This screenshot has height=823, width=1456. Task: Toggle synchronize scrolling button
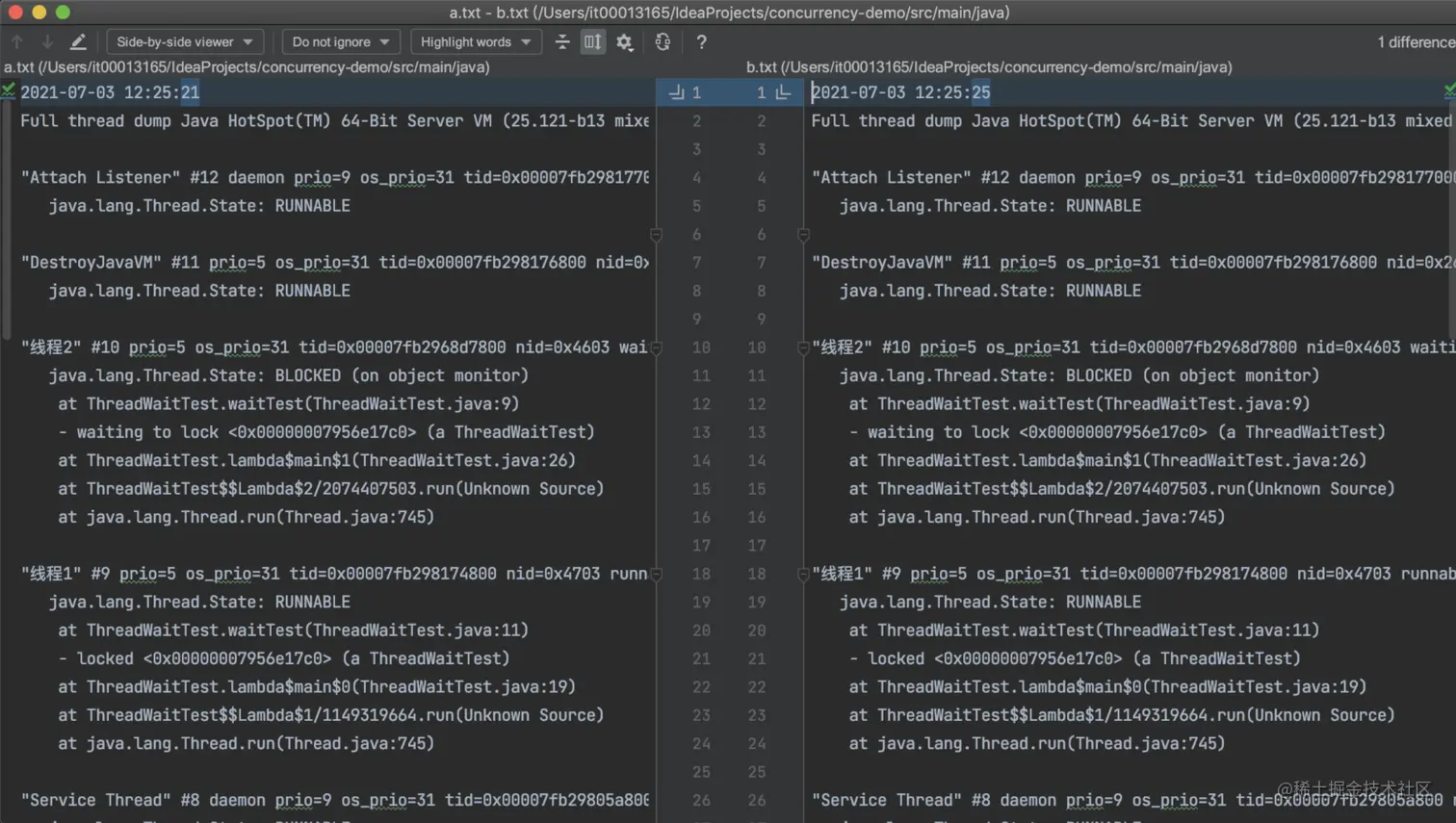pos(592,42)
